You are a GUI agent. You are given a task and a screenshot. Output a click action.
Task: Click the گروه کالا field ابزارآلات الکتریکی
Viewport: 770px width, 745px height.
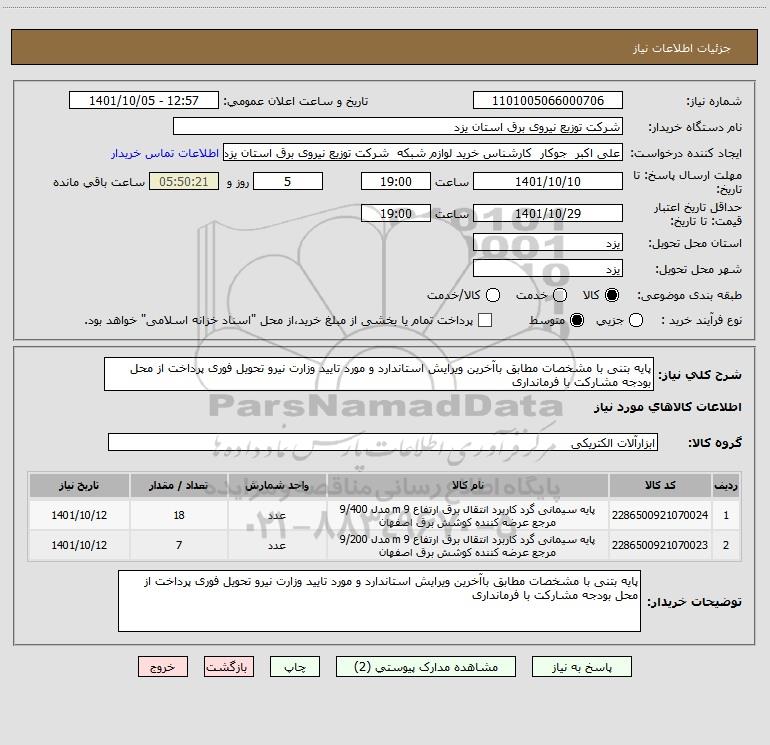coord(383,442)
